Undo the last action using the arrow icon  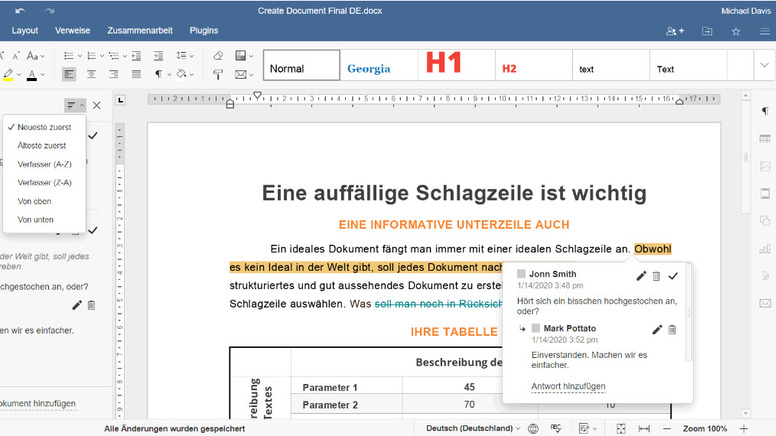coord(20,11)
